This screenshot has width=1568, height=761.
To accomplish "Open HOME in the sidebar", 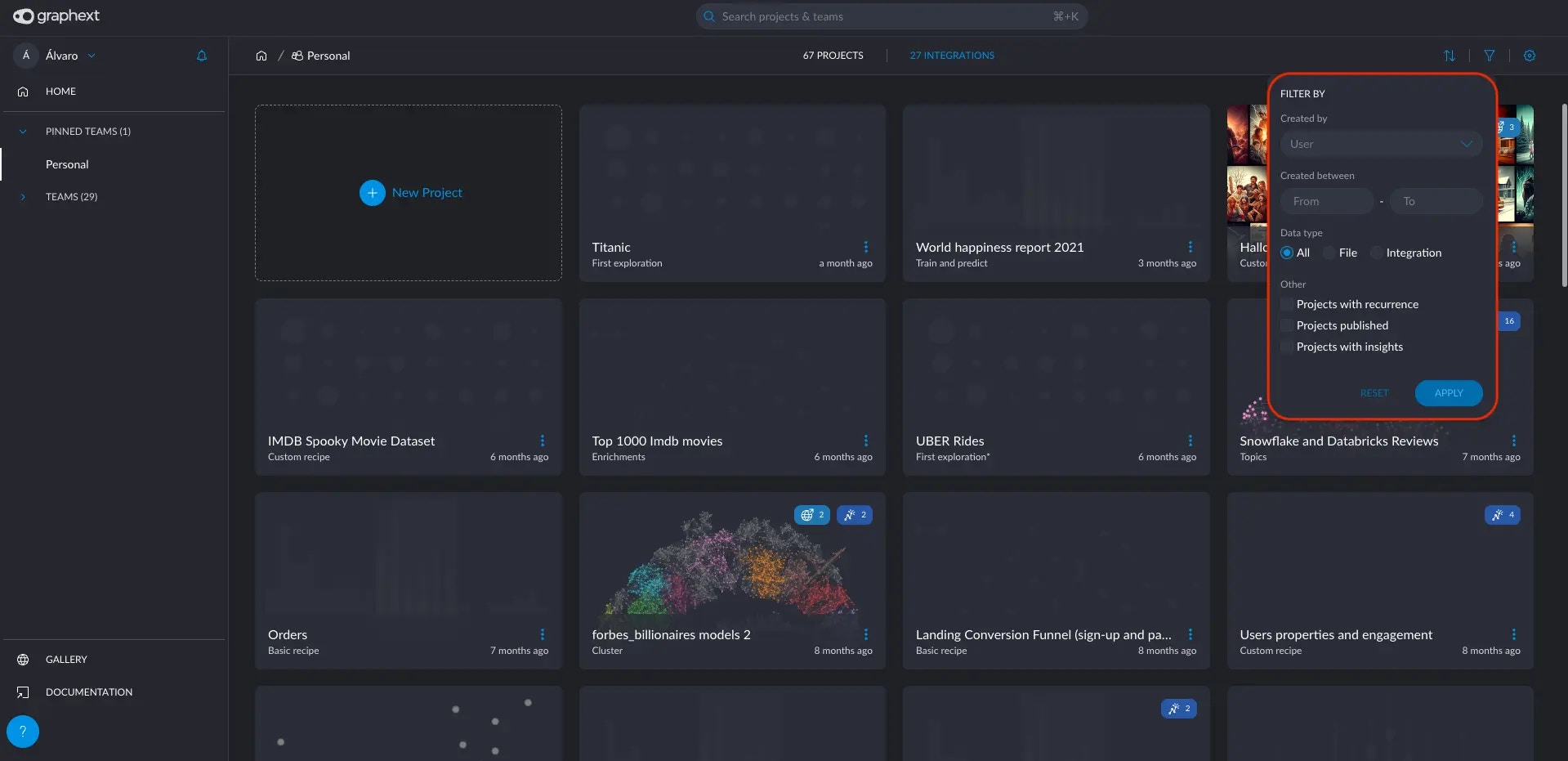I will pos(60,91).
